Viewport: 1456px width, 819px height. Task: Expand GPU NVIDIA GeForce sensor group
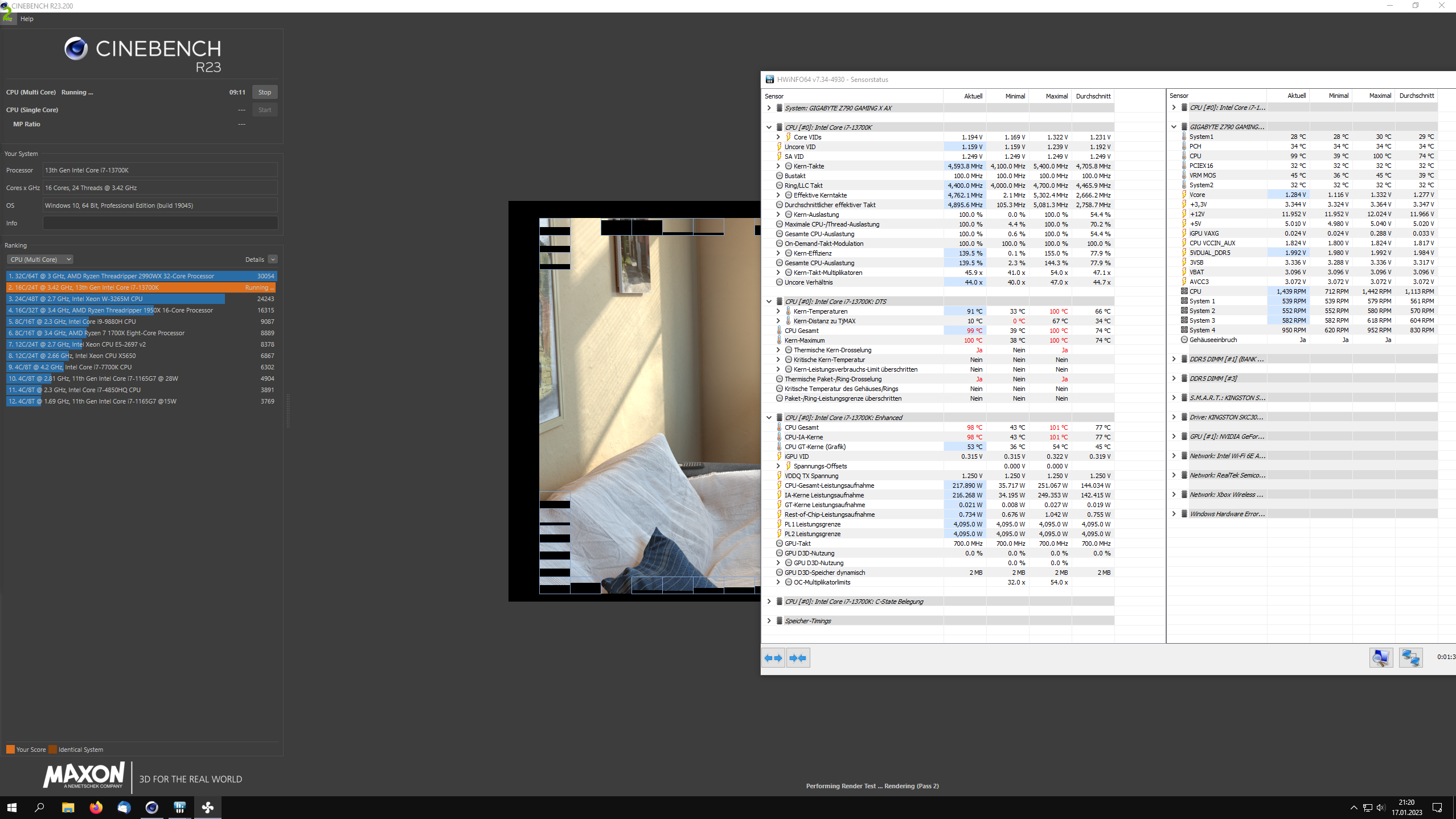click(x=1174, y=437)
